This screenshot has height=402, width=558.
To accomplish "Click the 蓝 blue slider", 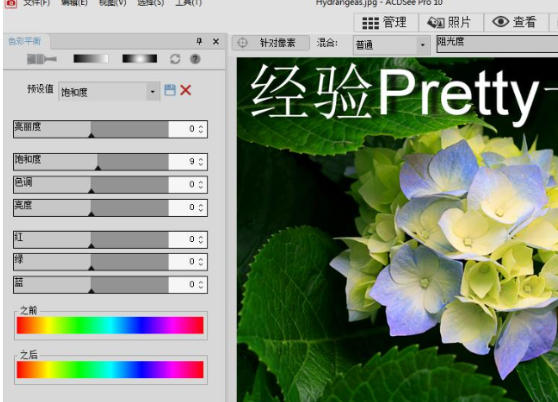I will point(91,285).
